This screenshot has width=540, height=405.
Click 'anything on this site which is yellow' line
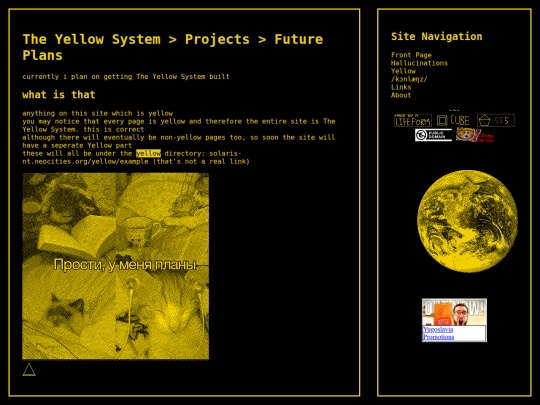click(x=97, y=113)
